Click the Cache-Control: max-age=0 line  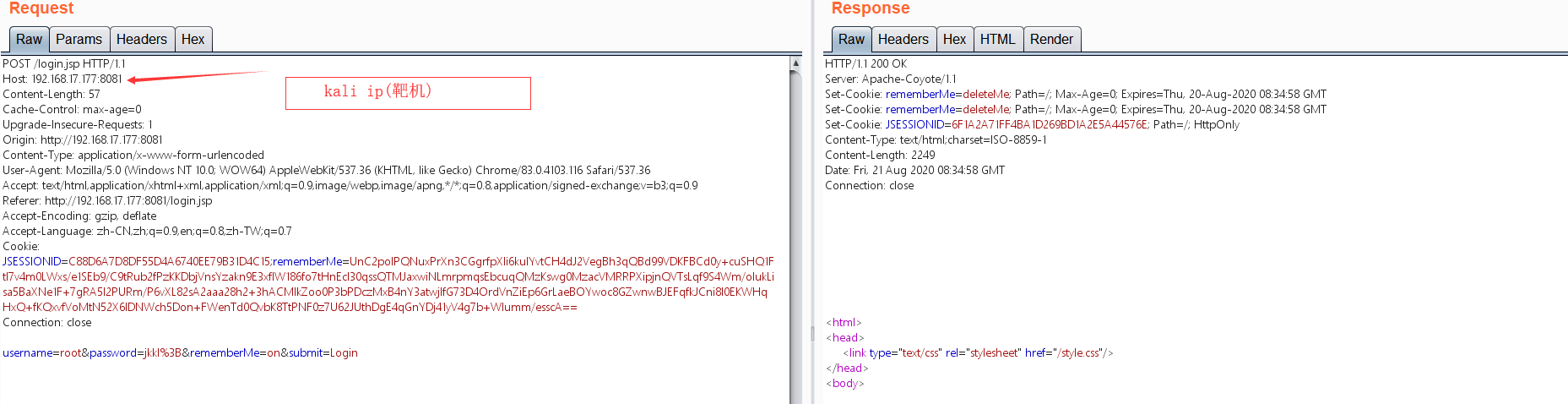[72, 109]
